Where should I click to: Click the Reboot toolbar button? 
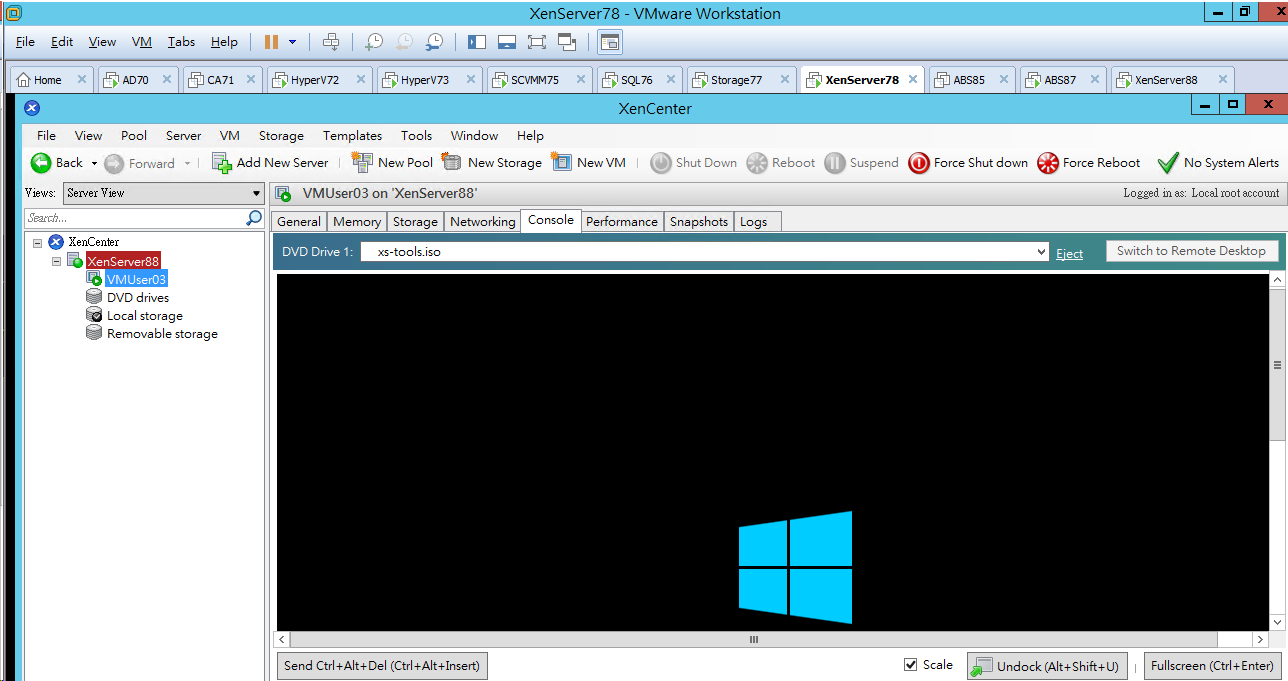pyautogui.click(x=781, y=163)
